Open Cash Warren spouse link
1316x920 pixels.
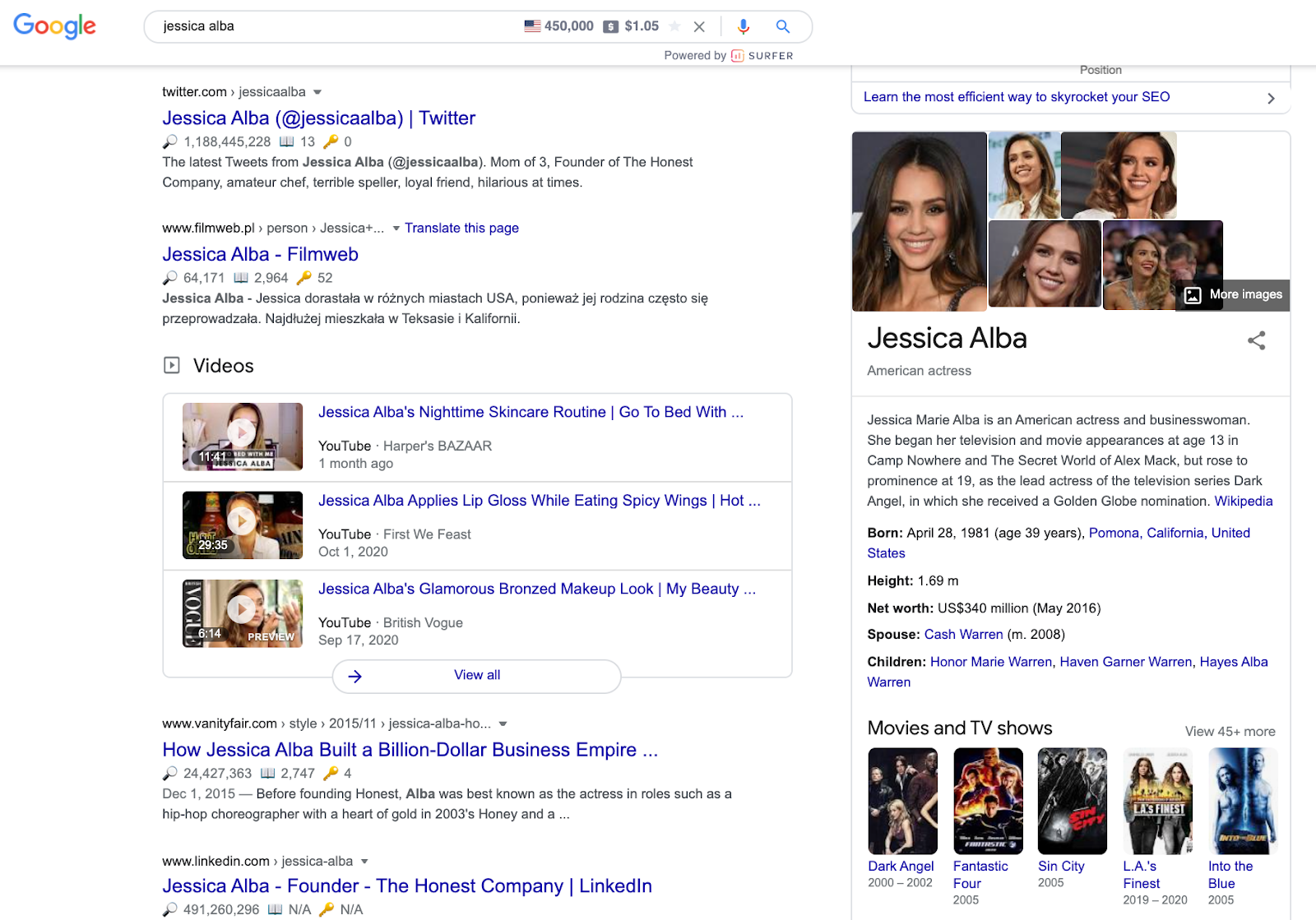963,634
